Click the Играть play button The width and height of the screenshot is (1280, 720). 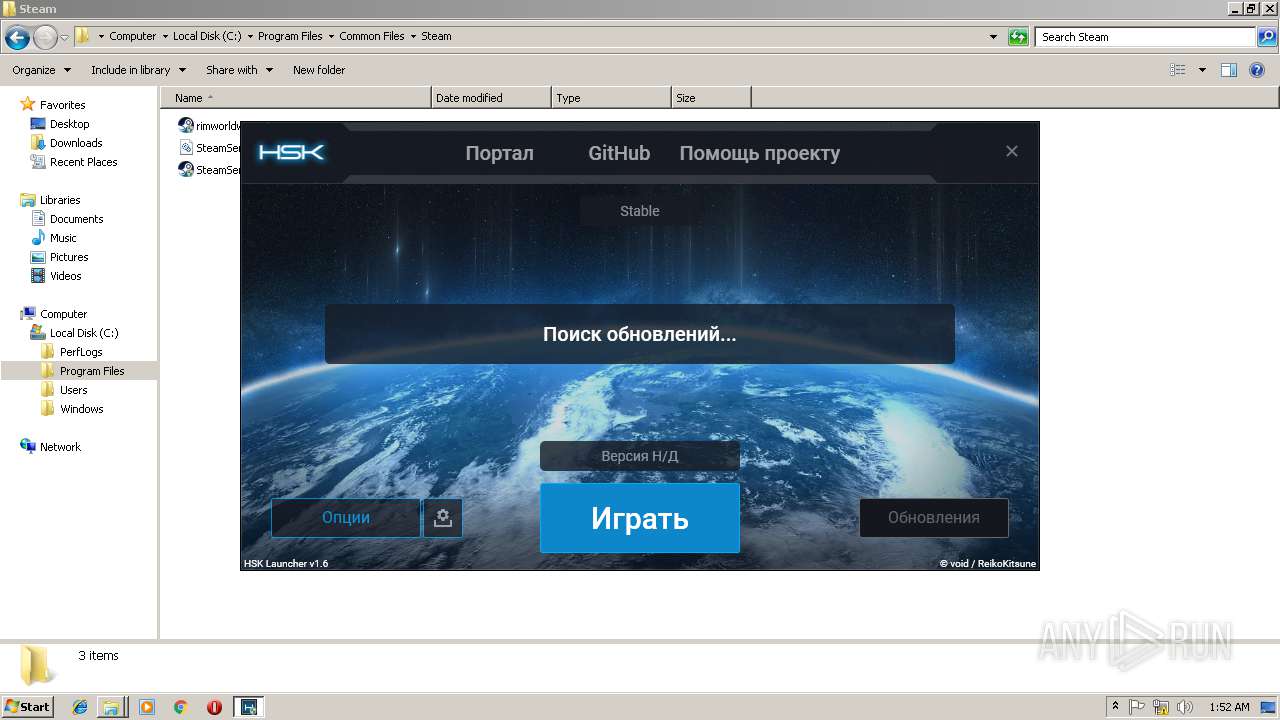coord(640,518)
